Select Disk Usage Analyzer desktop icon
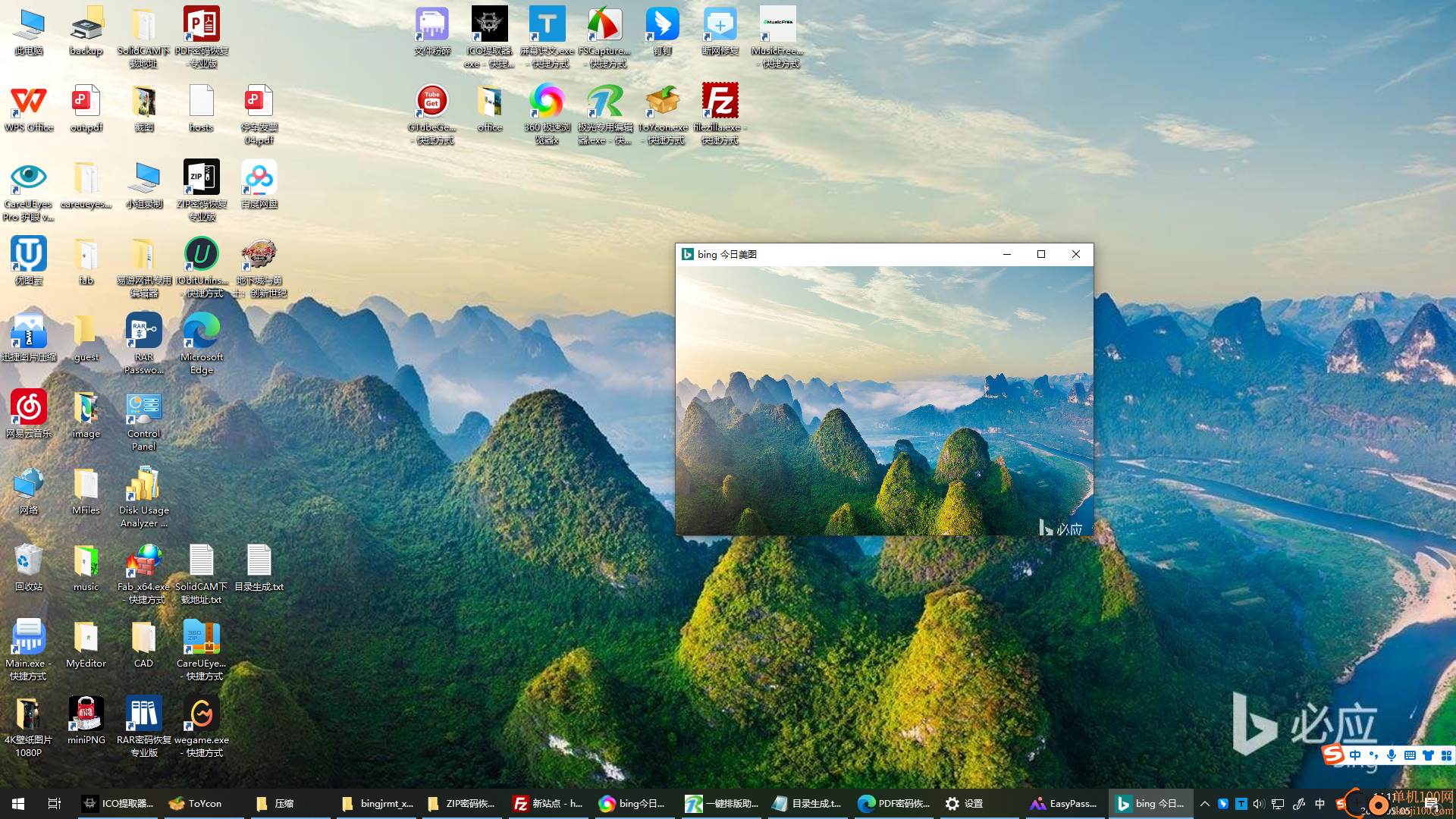Viewport: 1456px width, 819px height. pos(144,497)
